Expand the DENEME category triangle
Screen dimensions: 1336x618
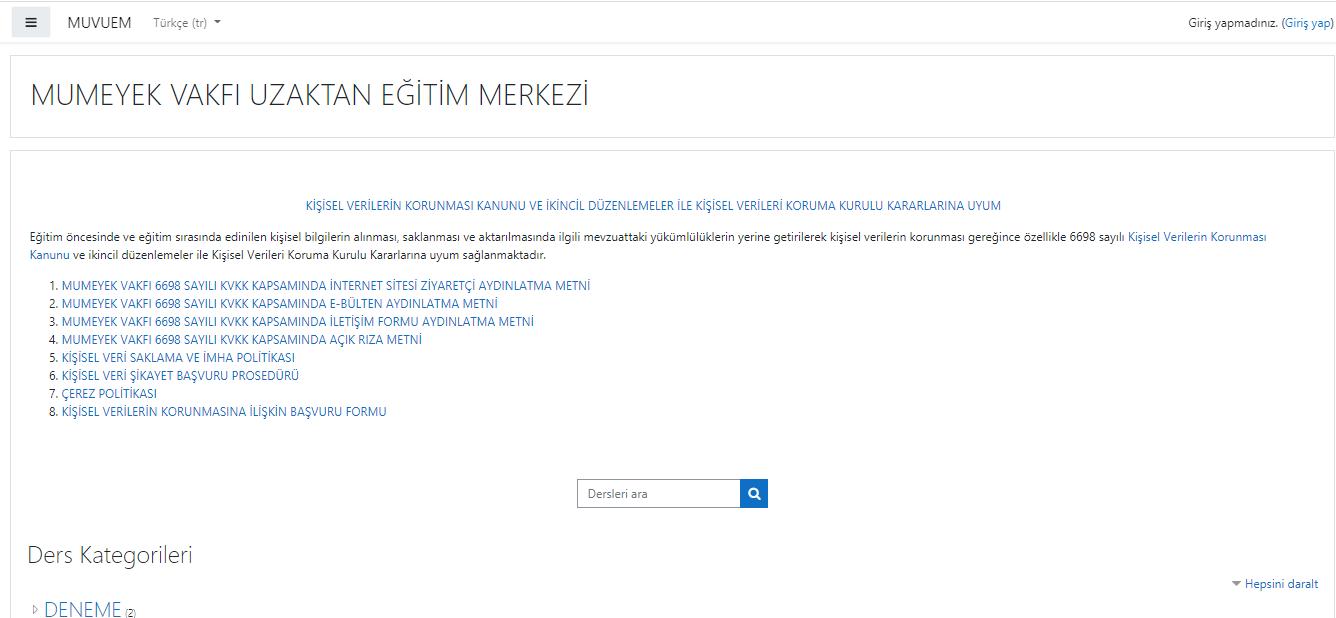[x=35, y=609]
